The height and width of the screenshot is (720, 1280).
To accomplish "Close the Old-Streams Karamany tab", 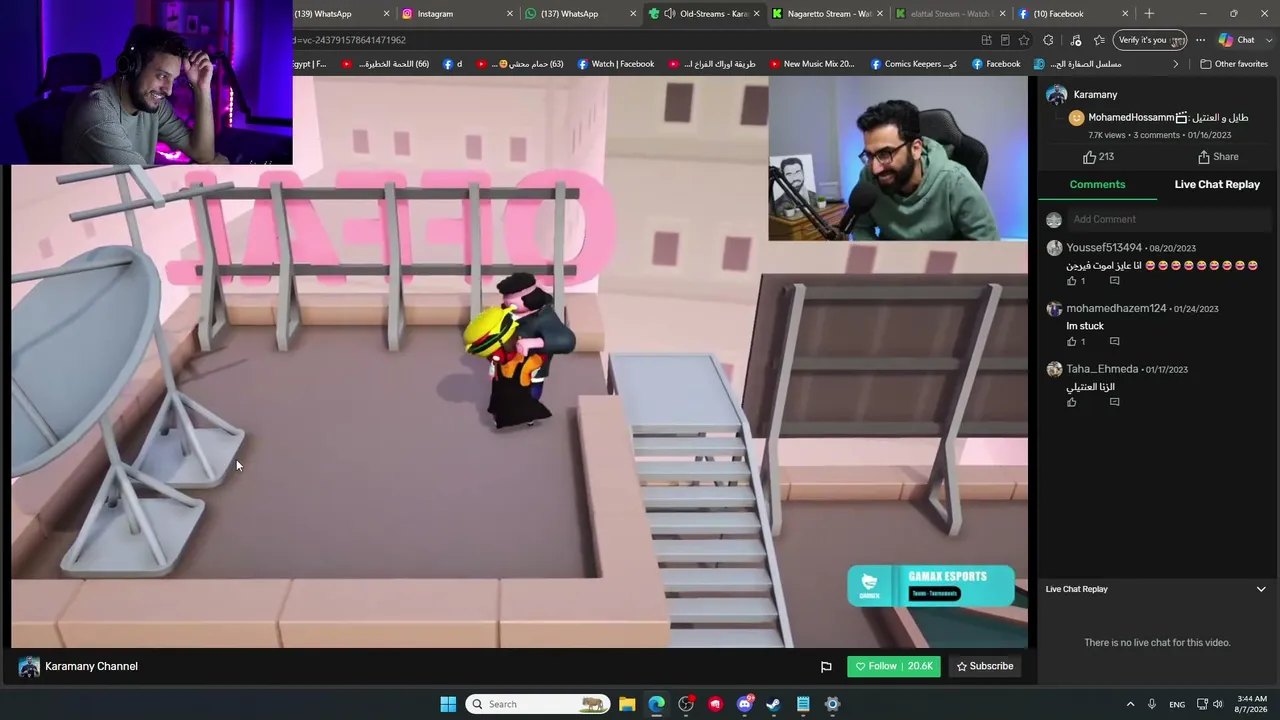I will coord(756,14).
